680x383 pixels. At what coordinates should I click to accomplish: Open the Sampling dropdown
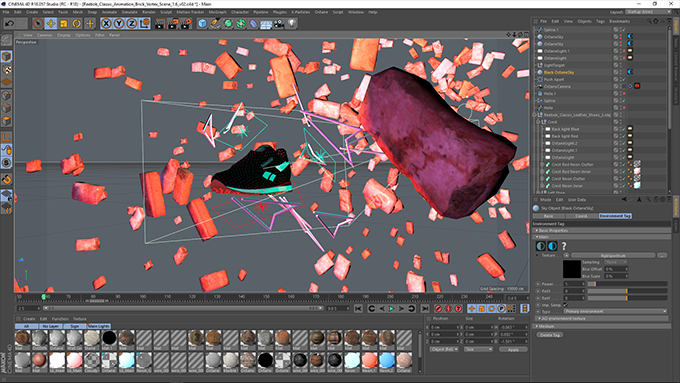(616, 262)
